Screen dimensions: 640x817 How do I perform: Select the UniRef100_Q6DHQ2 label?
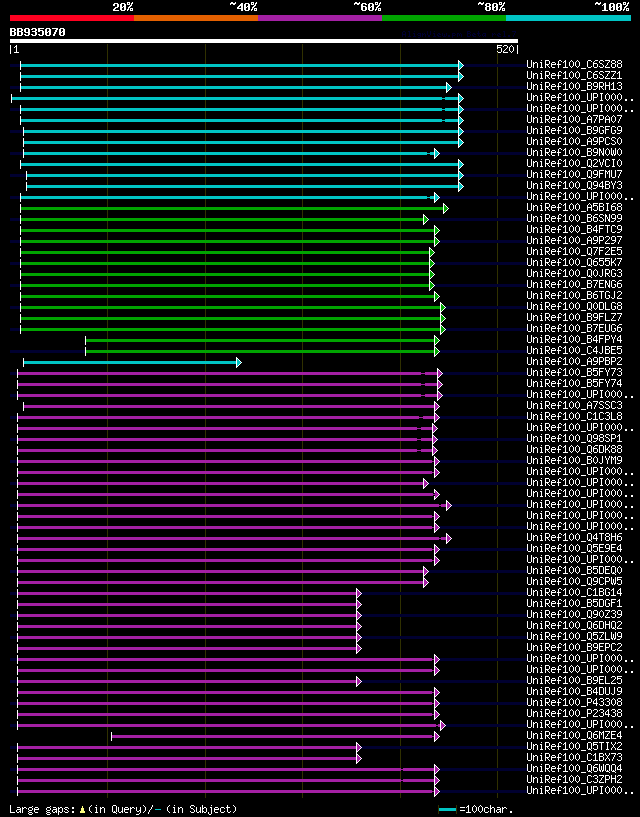click(x=574, y=625)
